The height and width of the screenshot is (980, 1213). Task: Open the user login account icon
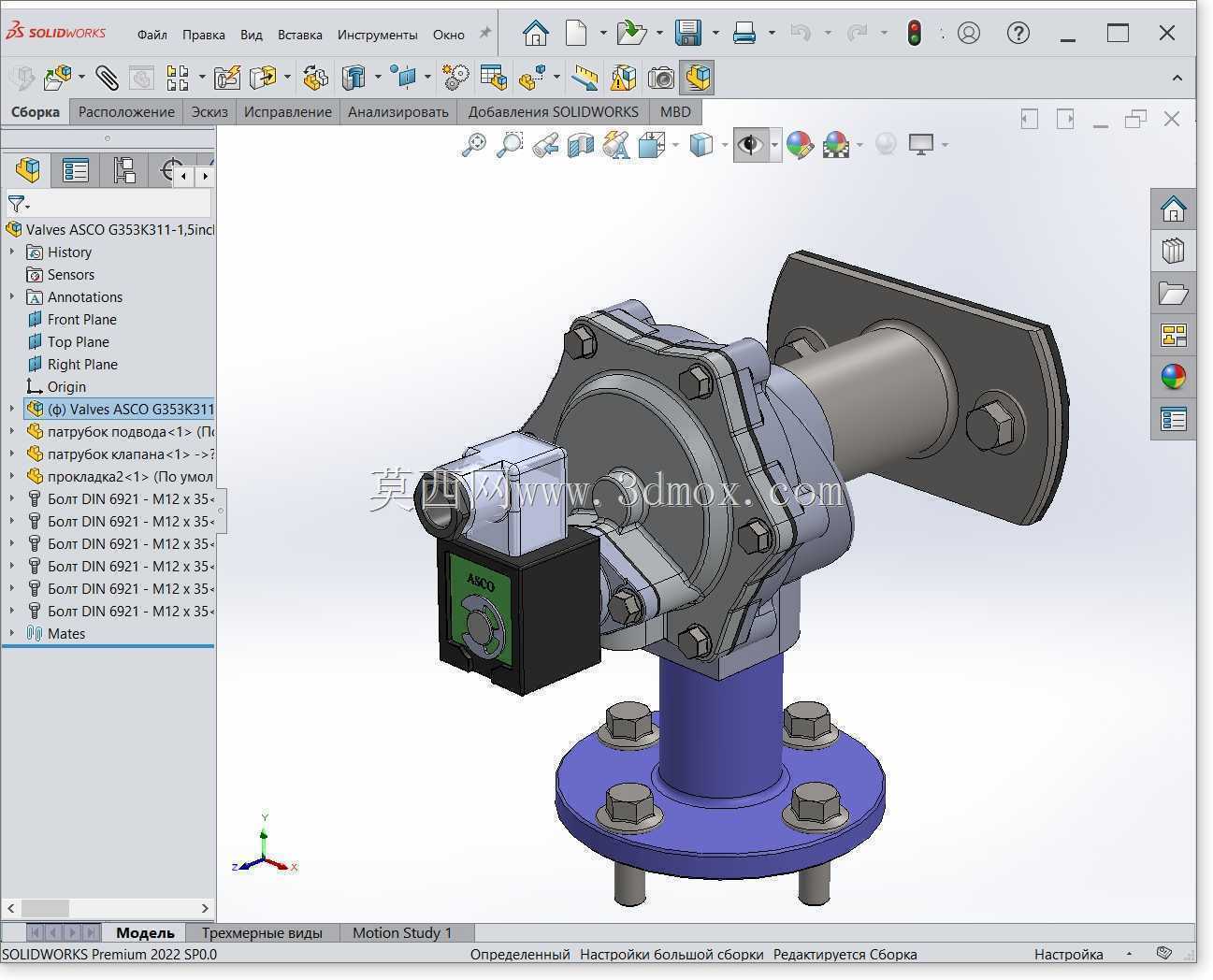[969, 34]
